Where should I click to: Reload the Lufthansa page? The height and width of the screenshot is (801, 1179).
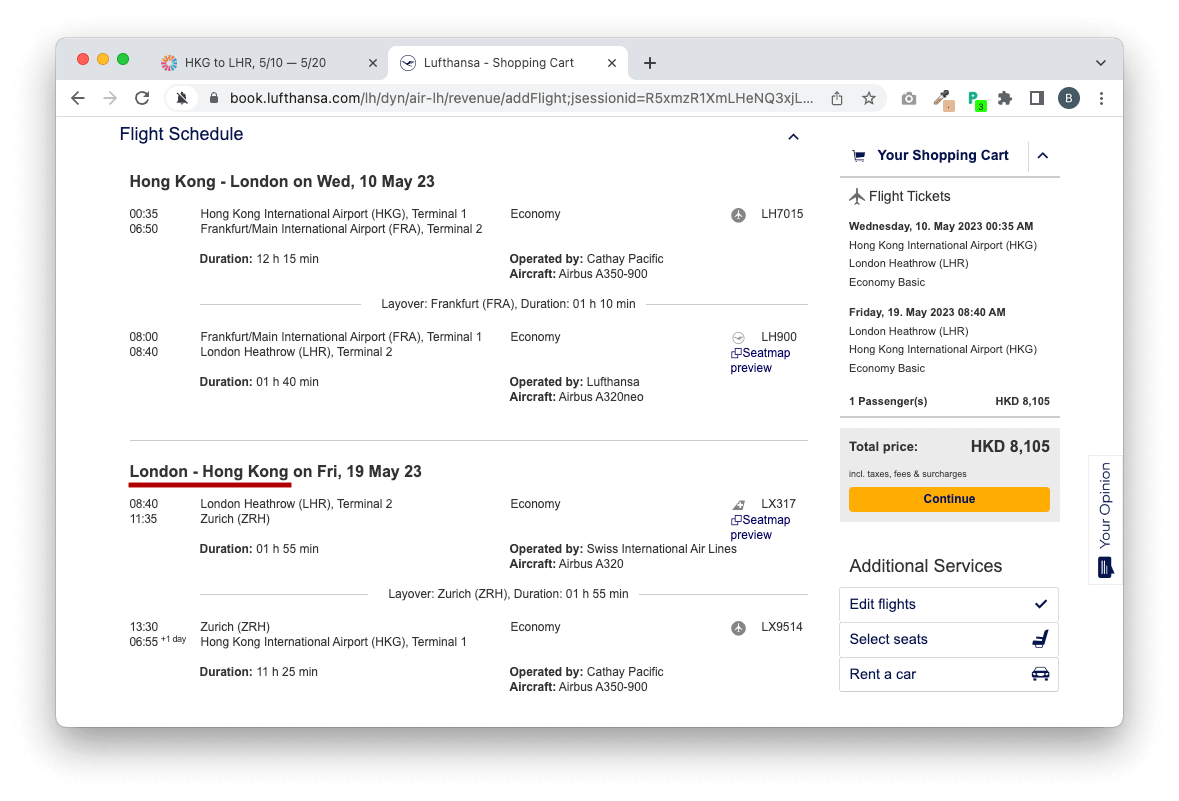point(142,99)
